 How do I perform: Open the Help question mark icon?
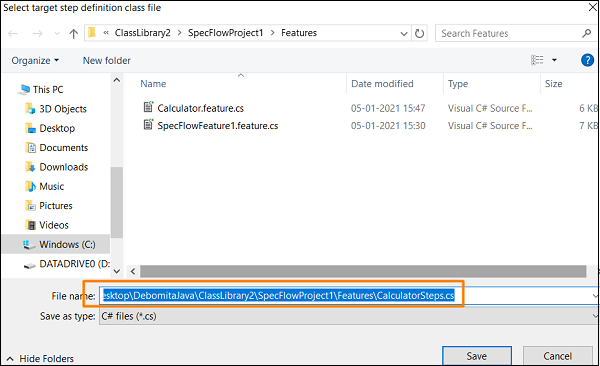pyautogui.click(x=587, y=60)
